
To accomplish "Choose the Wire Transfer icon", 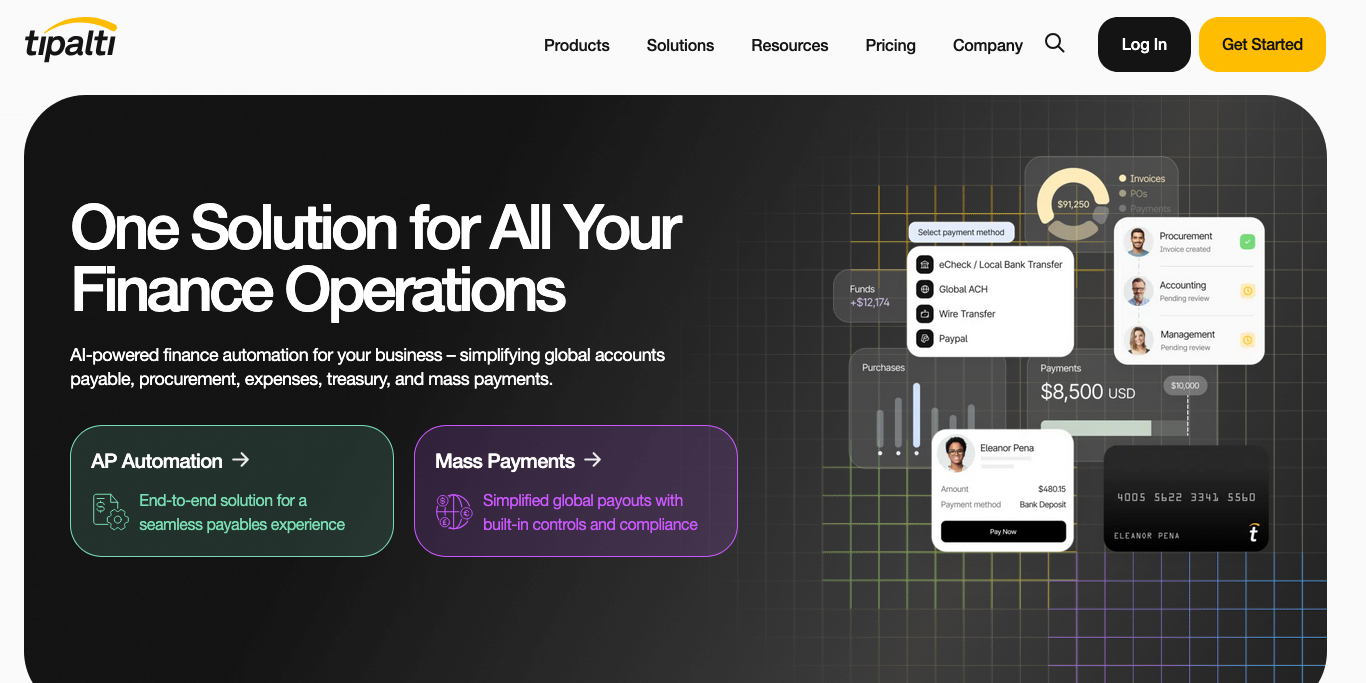I will point(925,314).
